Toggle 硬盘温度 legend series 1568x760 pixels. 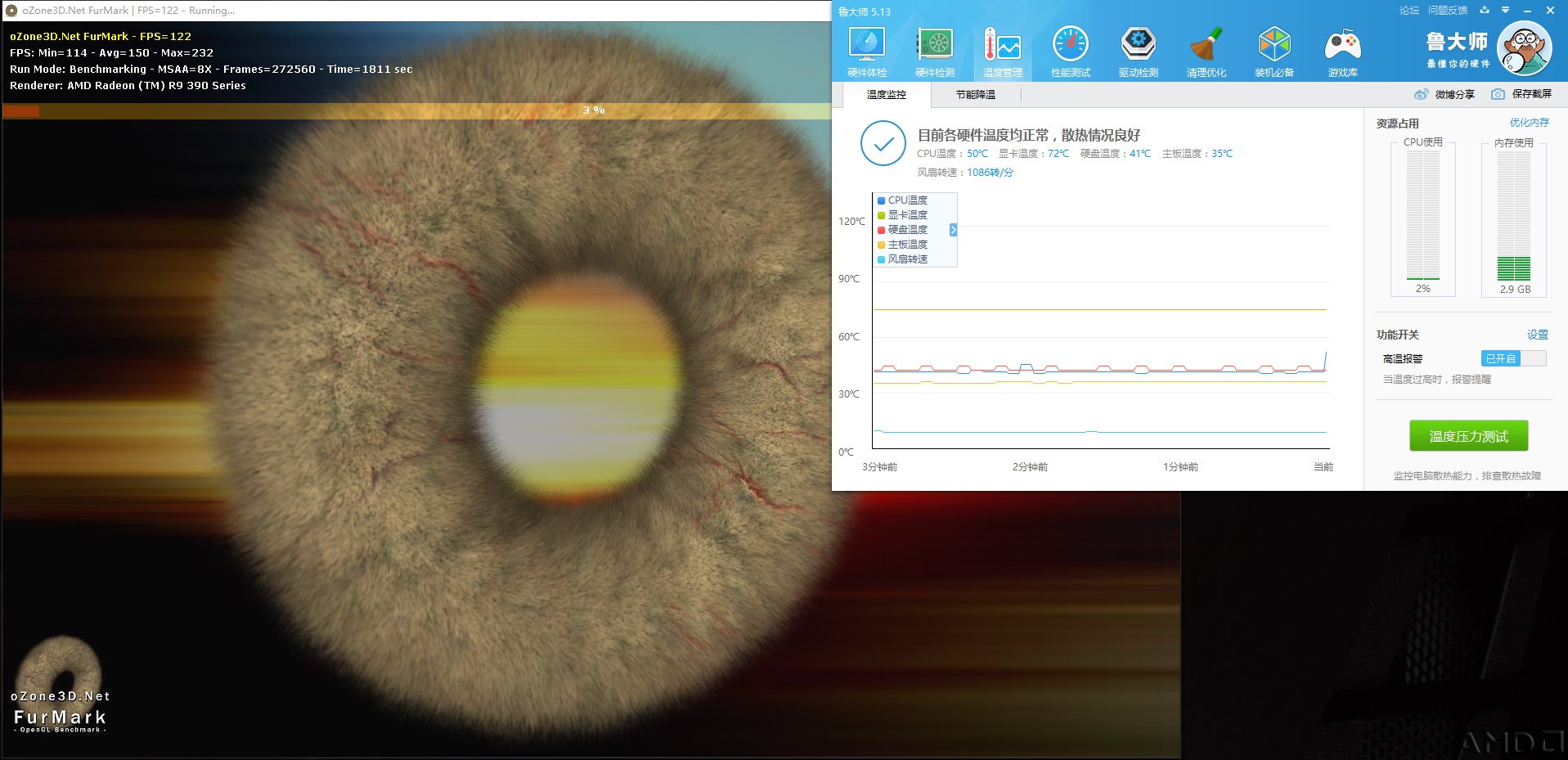[x=903, y=230]
